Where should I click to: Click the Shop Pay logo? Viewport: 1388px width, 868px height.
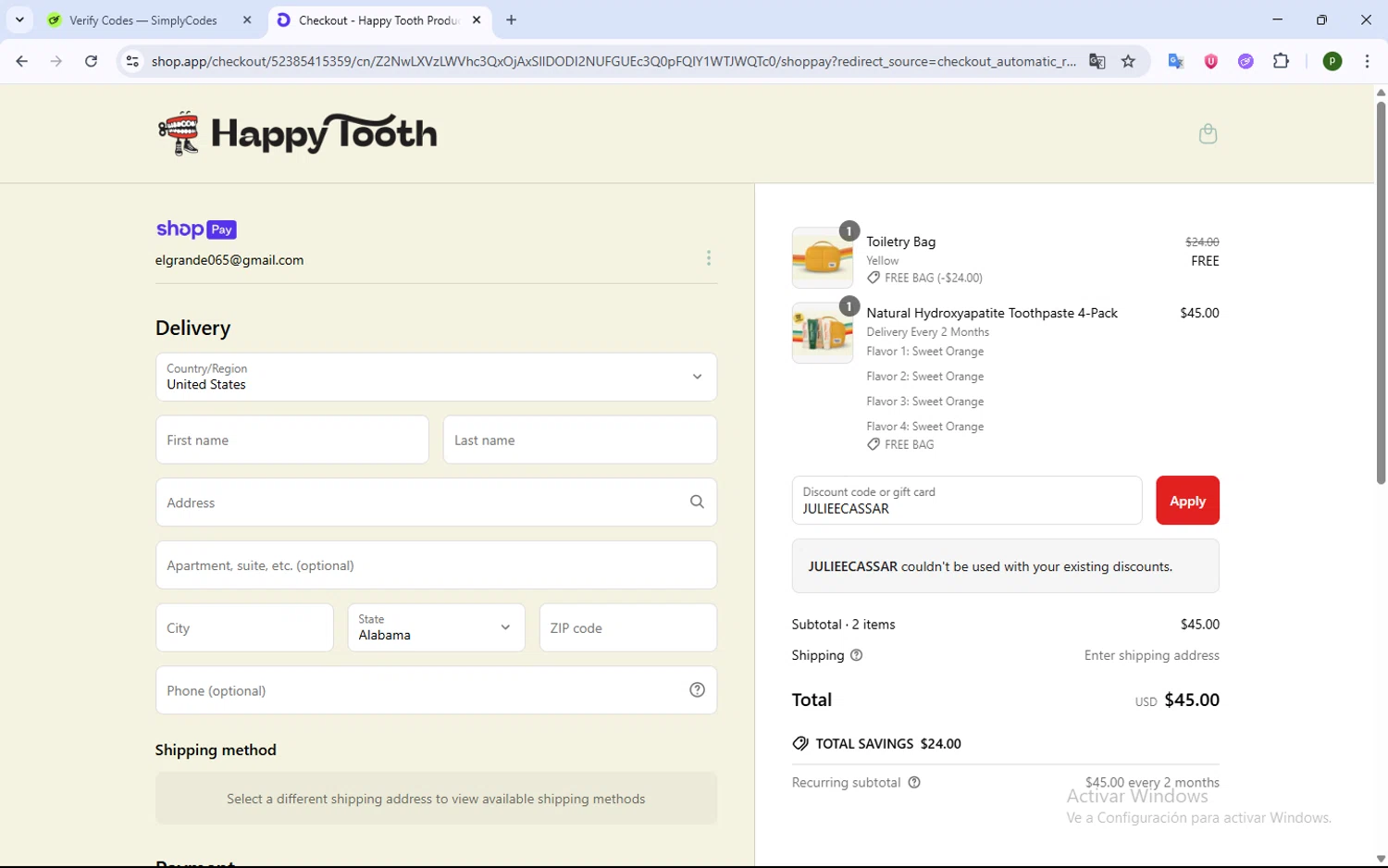tap(196, 229)
